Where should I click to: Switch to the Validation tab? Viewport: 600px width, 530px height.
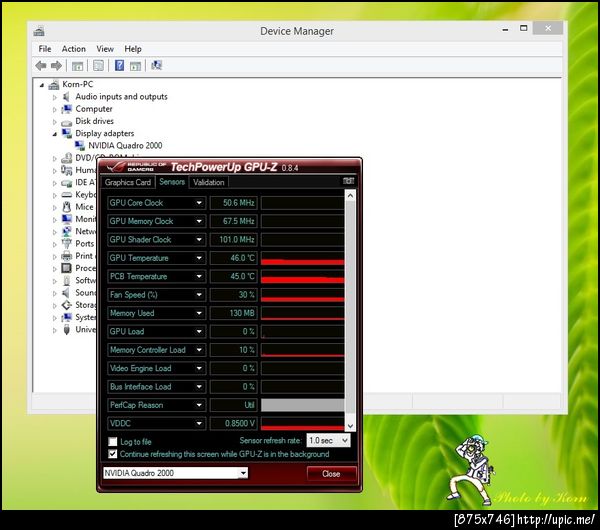tap(209, 182)
